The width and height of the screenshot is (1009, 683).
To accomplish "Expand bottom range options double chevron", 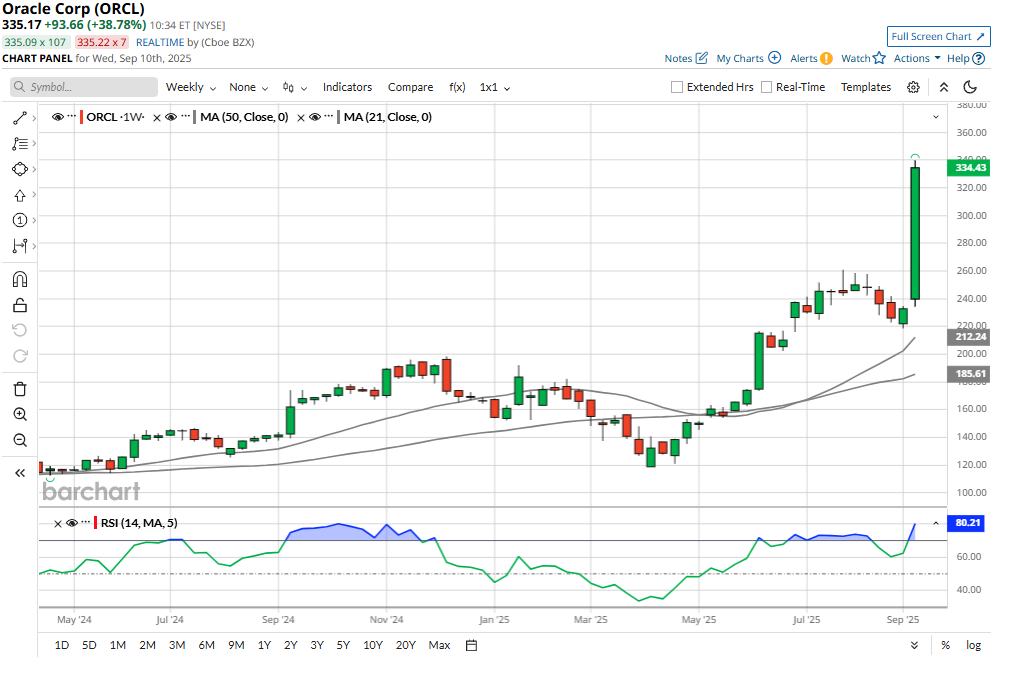I will tap(914, 645).
